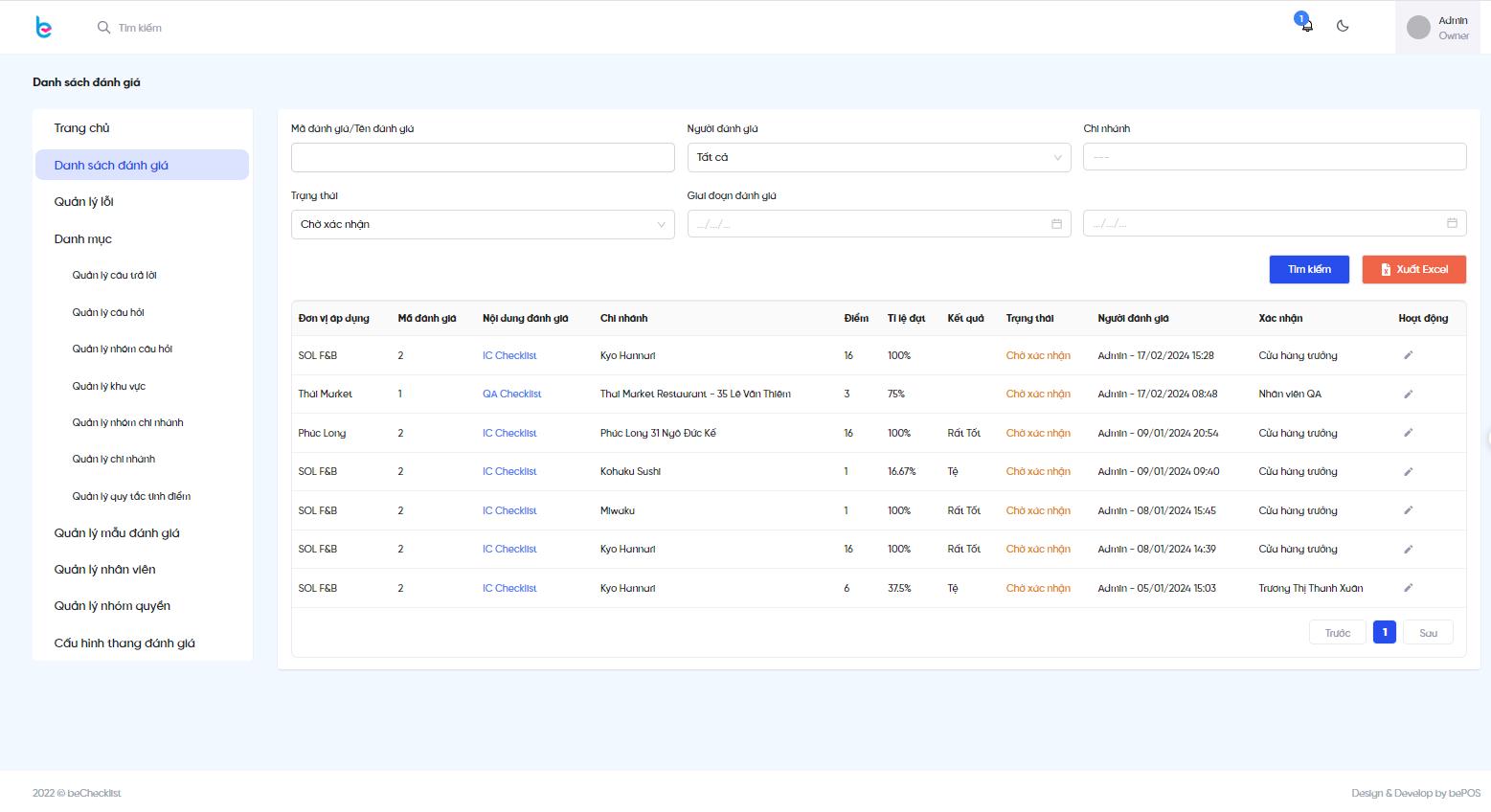
Task: Edit the Phuc Long row pencil
Action: pyautogui.click(x=1409, y=433)
